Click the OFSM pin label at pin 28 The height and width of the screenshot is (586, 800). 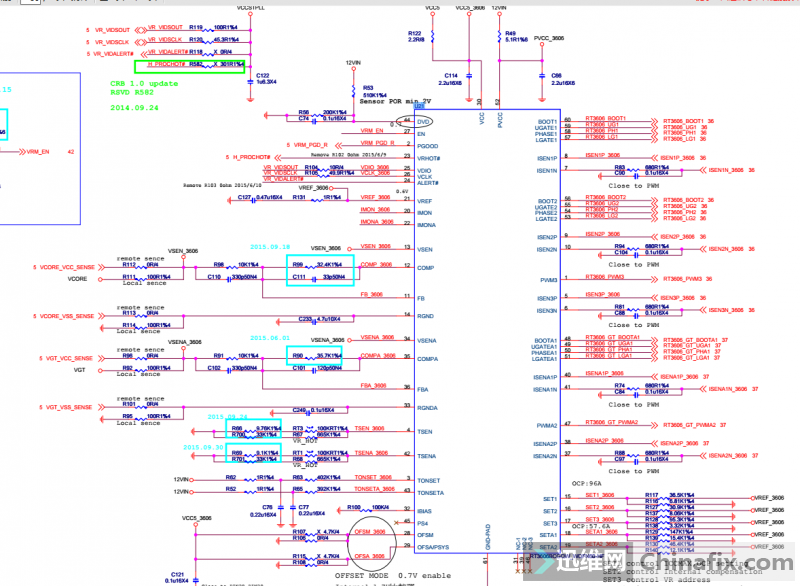coord(425,535)
